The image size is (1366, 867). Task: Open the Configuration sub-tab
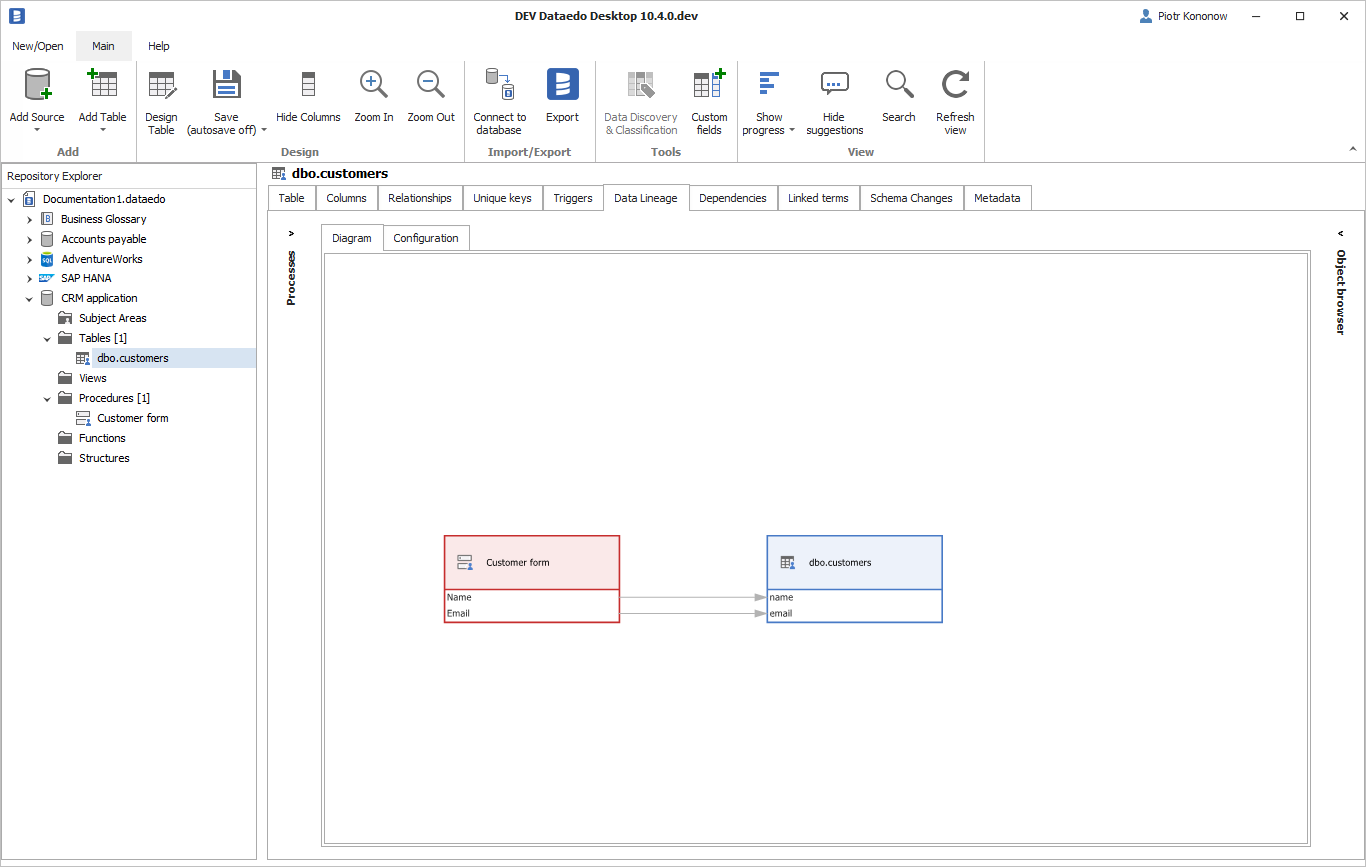tap(426, 238)
